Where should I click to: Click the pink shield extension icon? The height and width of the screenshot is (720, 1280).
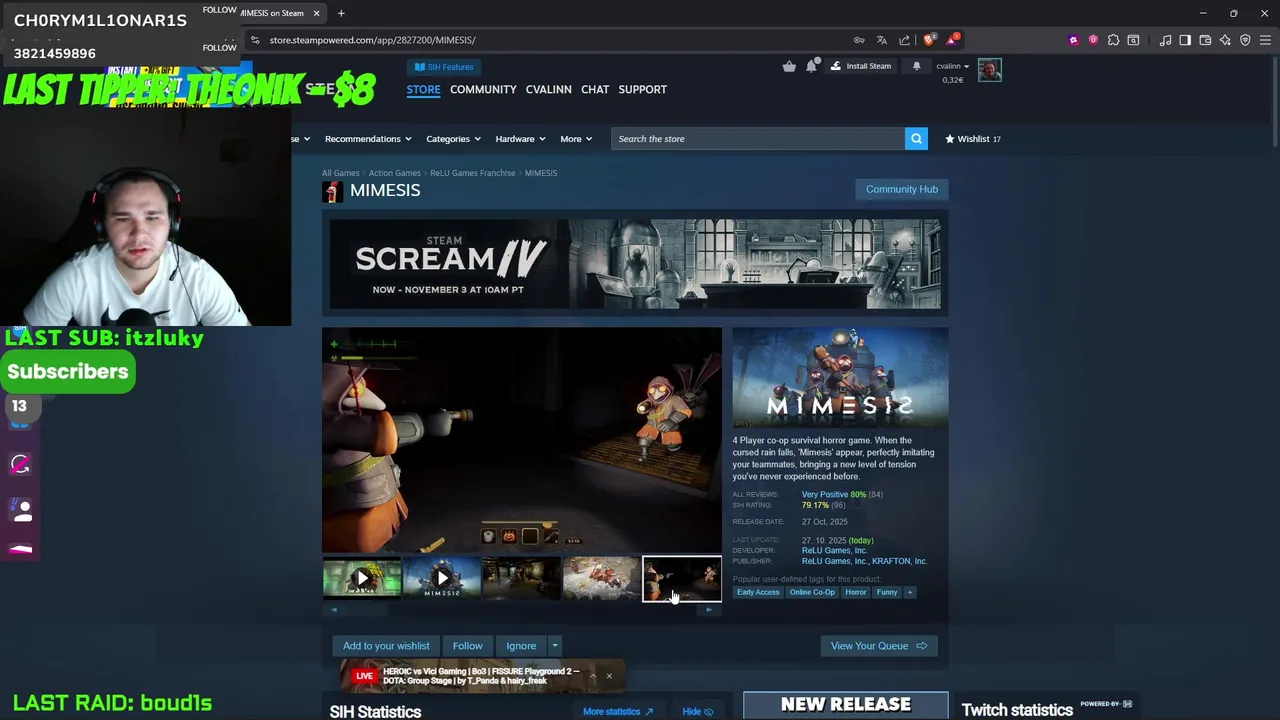tap(1093, 40)
